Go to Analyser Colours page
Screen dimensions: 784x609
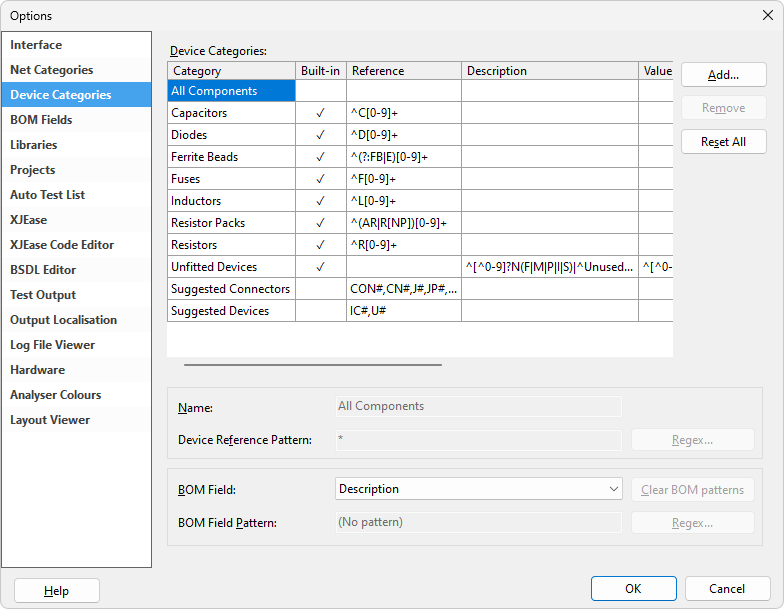(55, 395)
